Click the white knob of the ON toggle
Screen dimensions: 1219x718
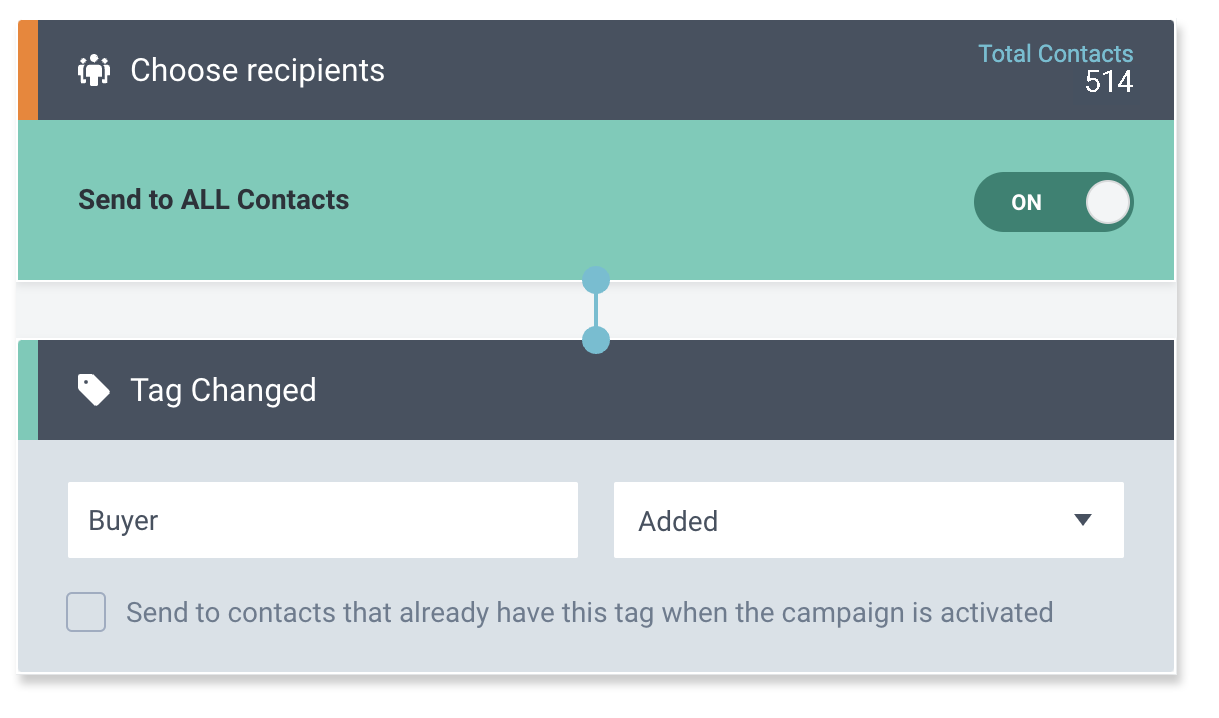(1108, 202)
